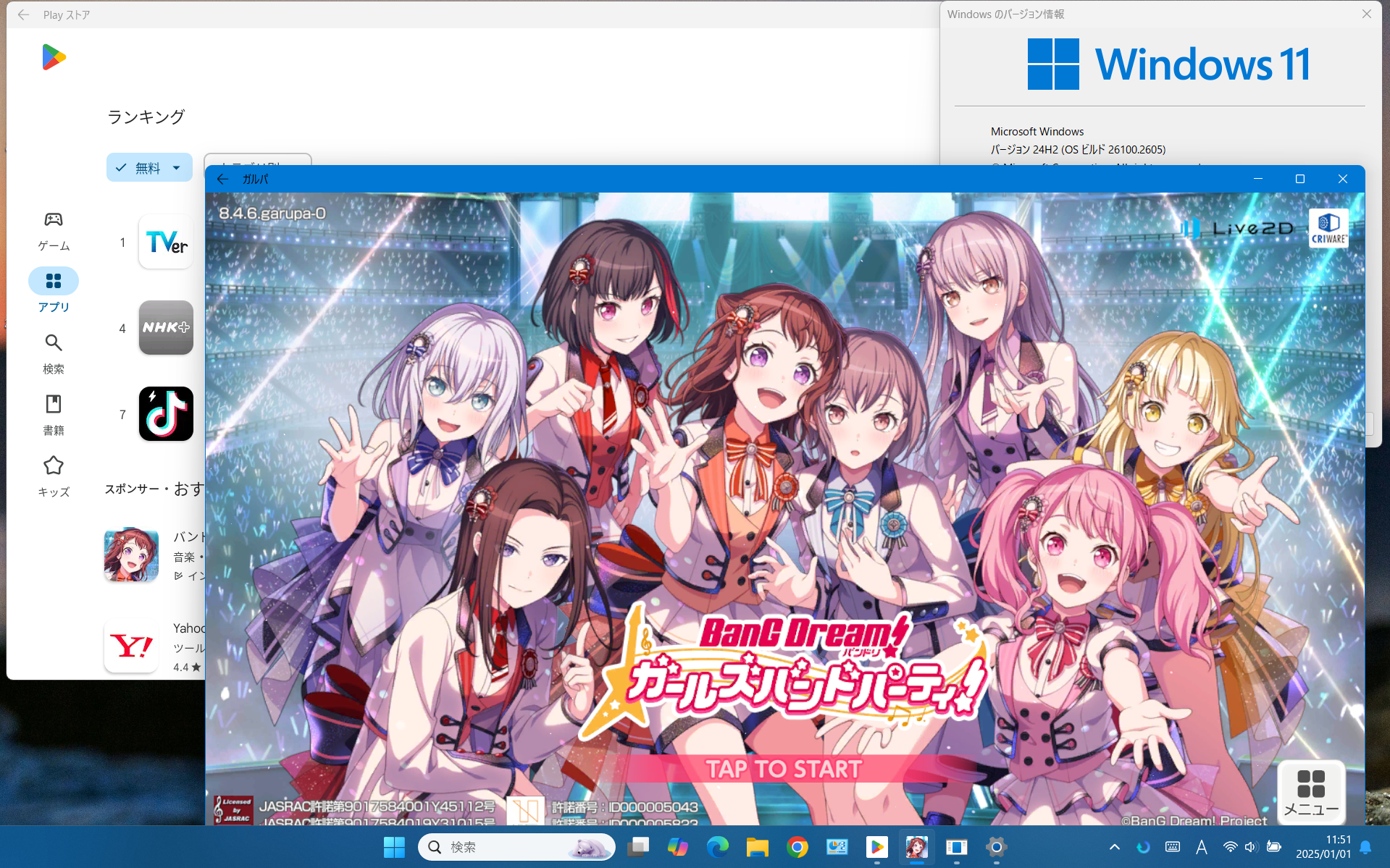Open the Yahoo! app icon

point(131,645)
